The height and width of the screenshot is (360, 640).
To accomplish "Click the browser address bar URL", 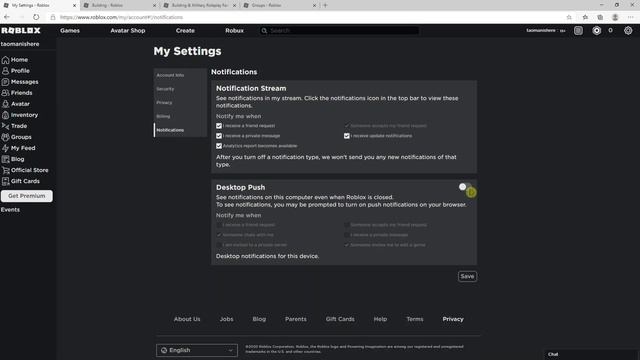I will (122, 17).
